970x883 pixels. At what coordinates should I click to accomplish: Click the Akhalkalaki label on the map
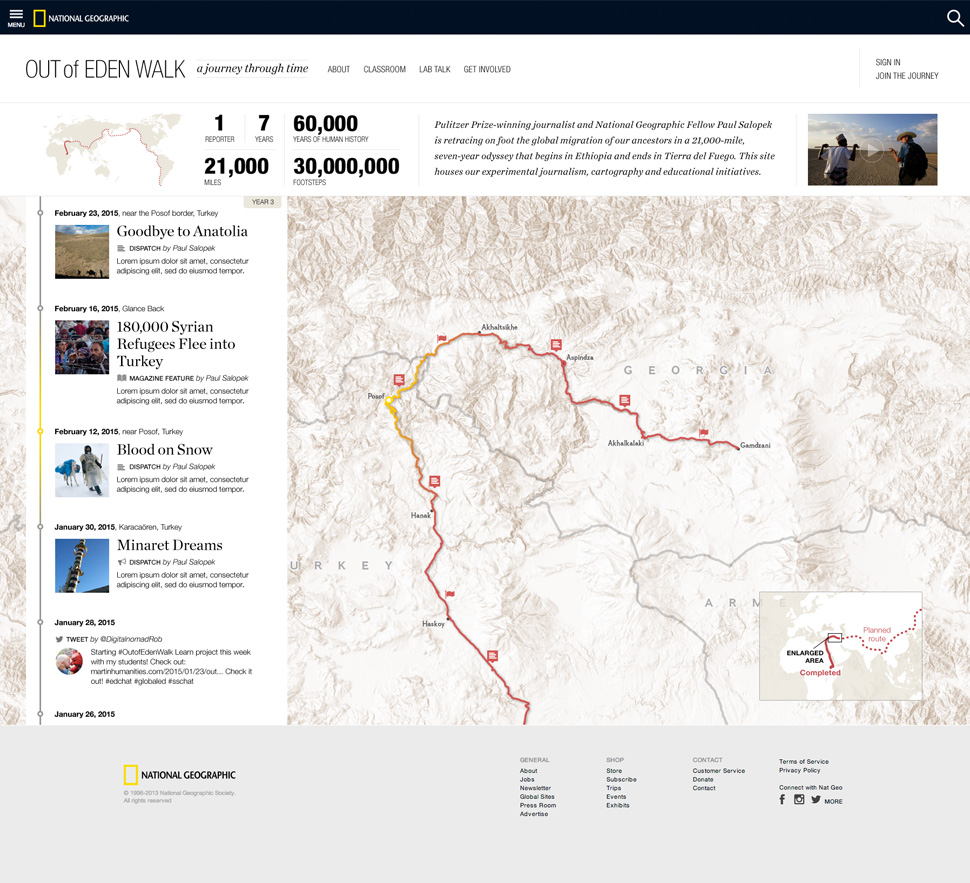(625, 443)
